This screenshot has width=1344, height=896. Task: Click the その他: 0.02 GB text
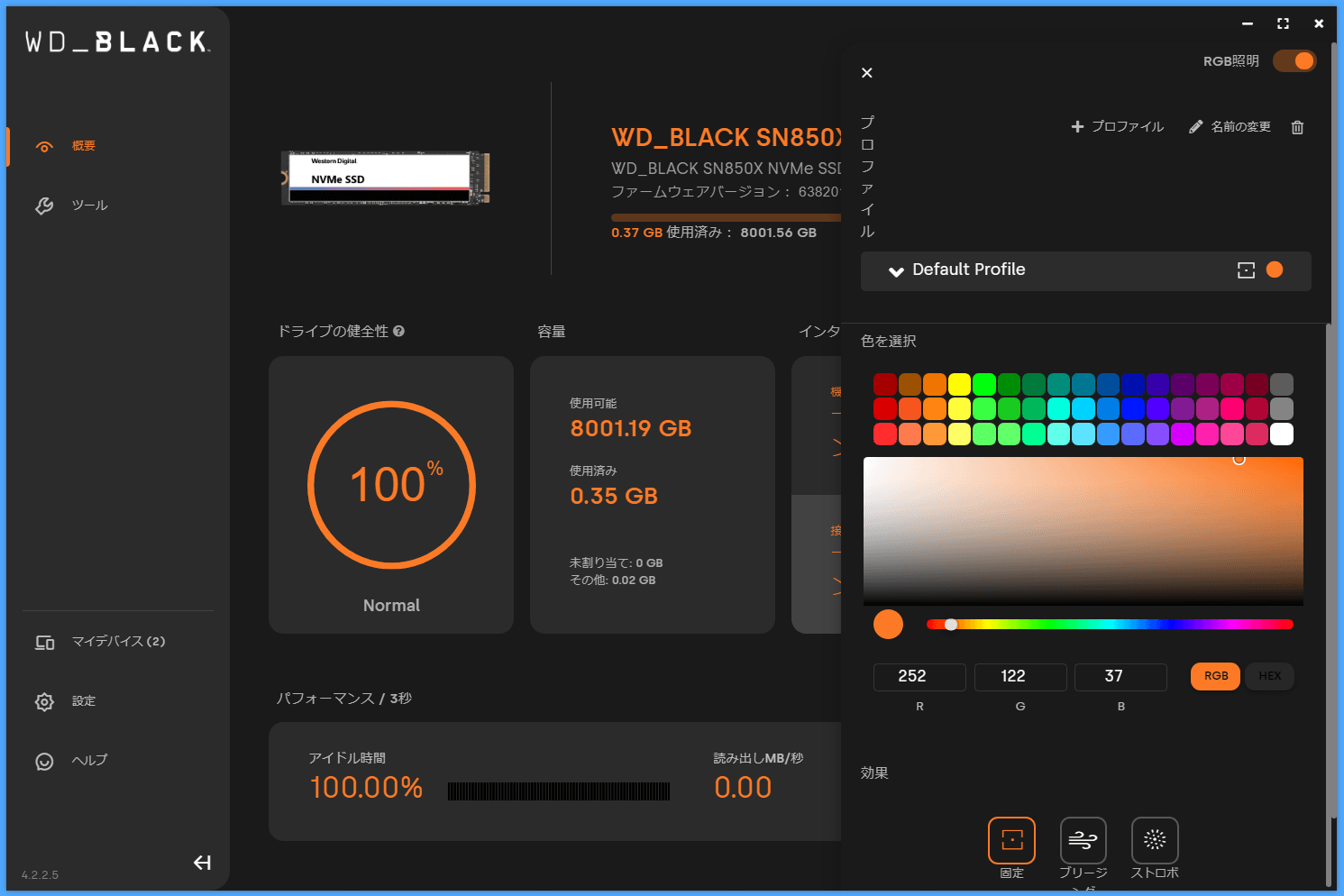612,580
